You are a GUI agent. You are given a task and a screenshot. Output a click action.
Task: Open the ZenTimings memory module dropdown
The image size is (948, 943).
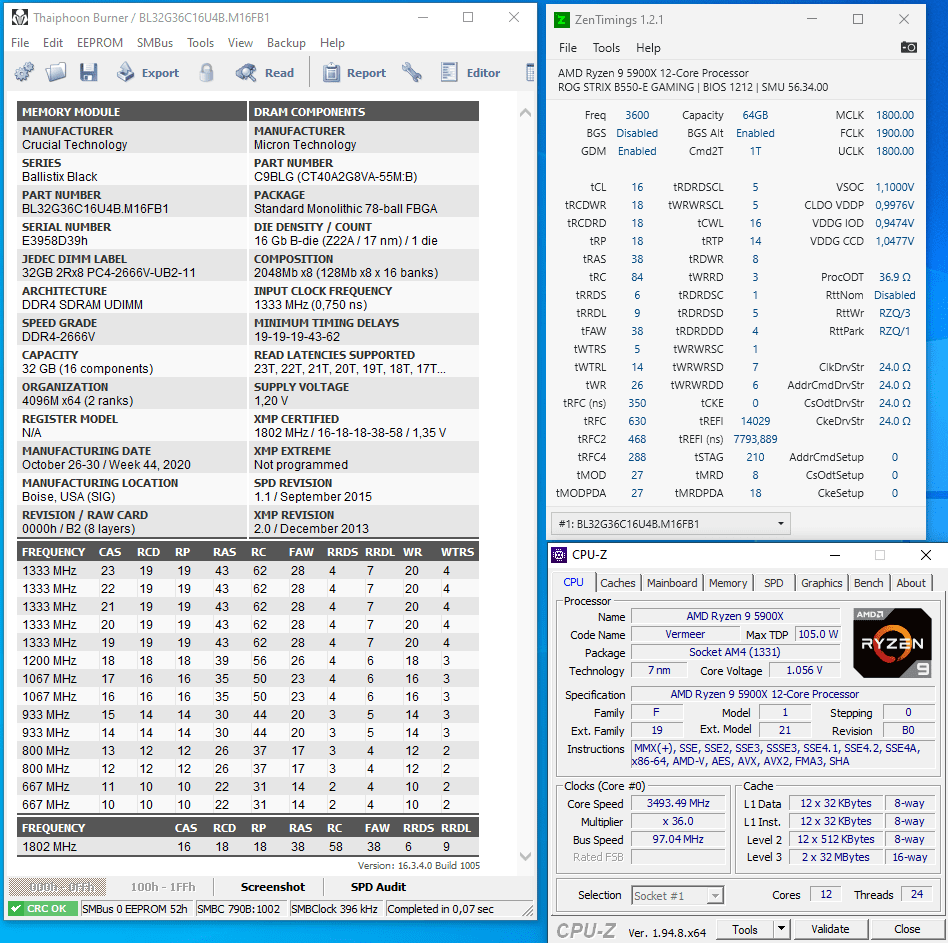pyautogui.click(x=670, y=523)
